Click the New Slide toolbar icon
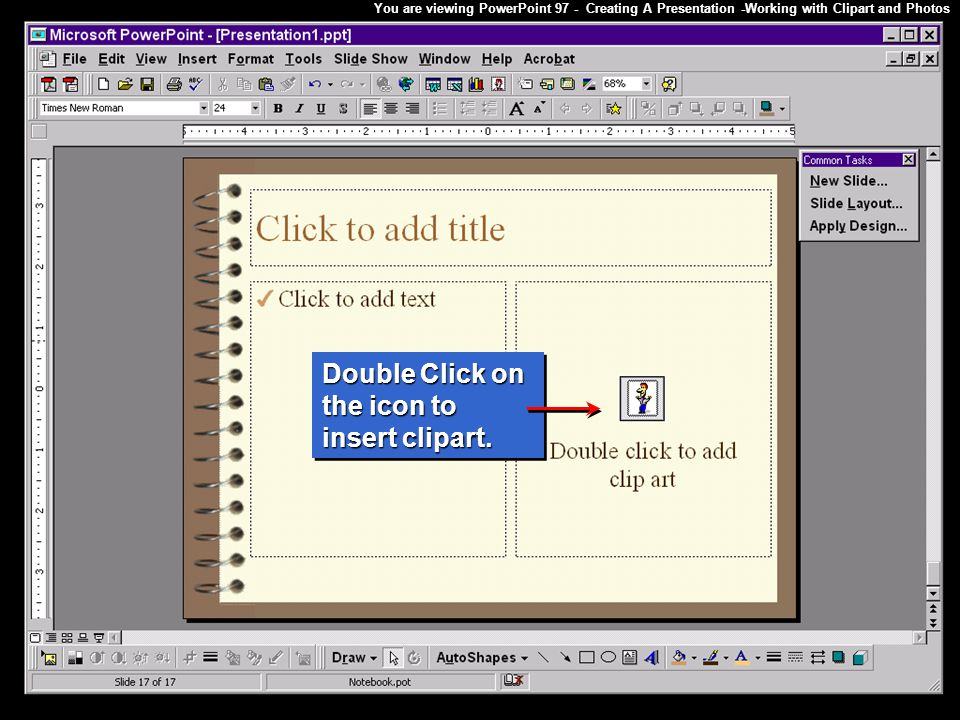 (x=525, y=84)
